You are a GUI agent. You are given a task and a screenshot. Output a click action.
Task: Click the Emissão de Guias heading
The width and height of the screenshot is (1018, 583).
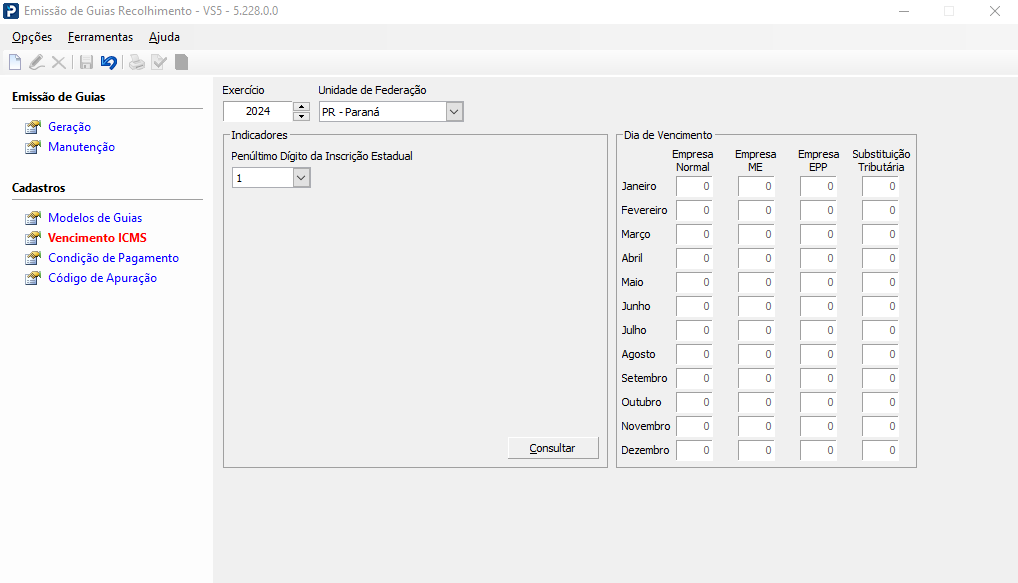pos(58,97)
